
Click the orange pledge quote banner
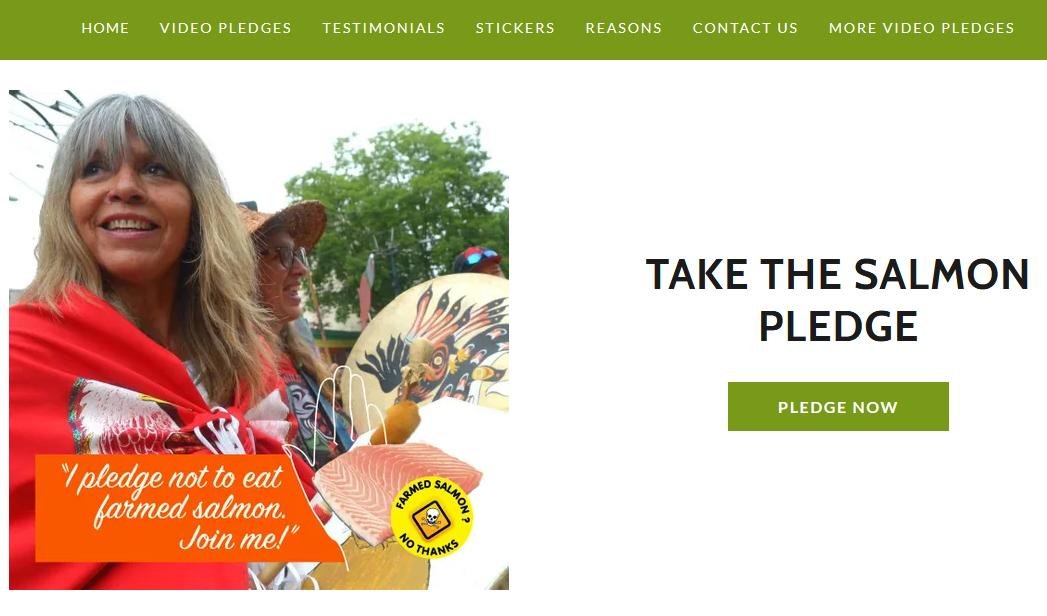coord(180,508)
